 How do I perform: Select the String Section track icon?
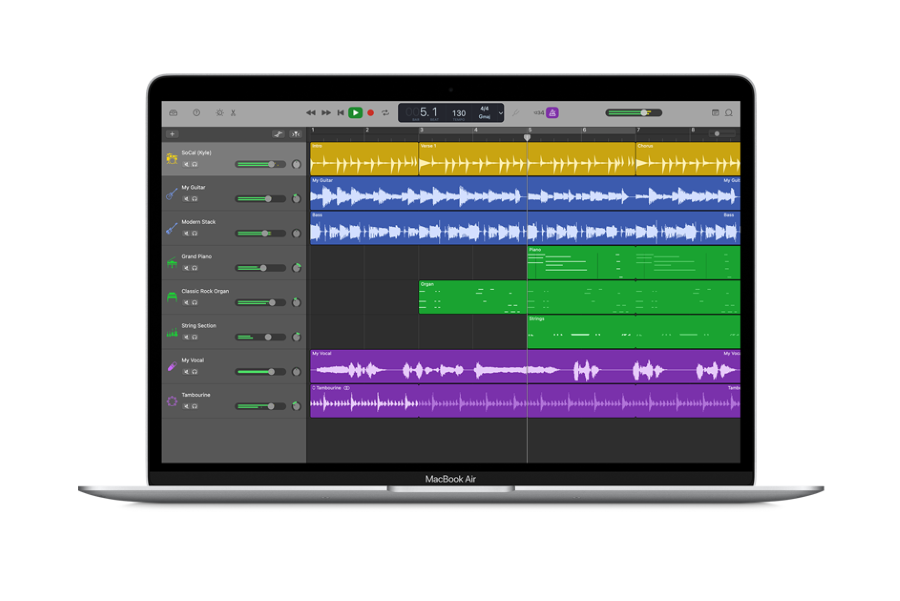coord(172,332)
